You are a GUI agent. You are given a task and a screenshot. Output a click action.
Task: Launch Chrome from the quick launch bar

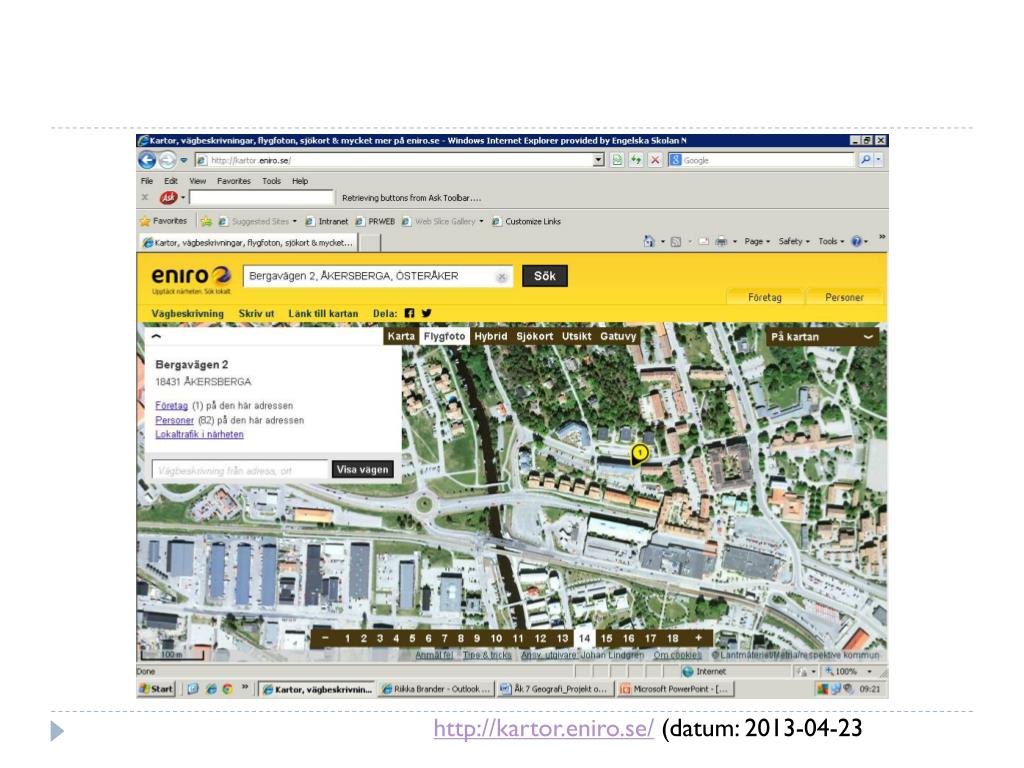click(227, 689)
